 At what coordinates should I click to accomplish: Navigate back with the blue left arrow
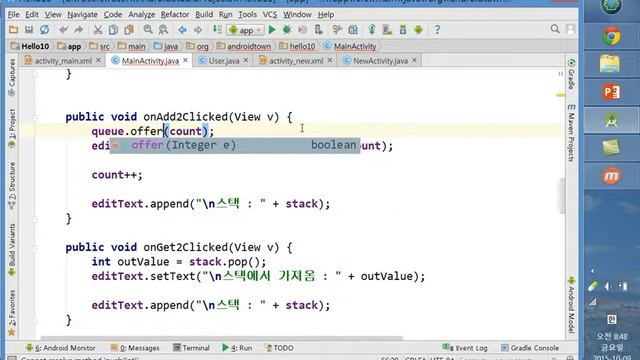coord(182,30)
